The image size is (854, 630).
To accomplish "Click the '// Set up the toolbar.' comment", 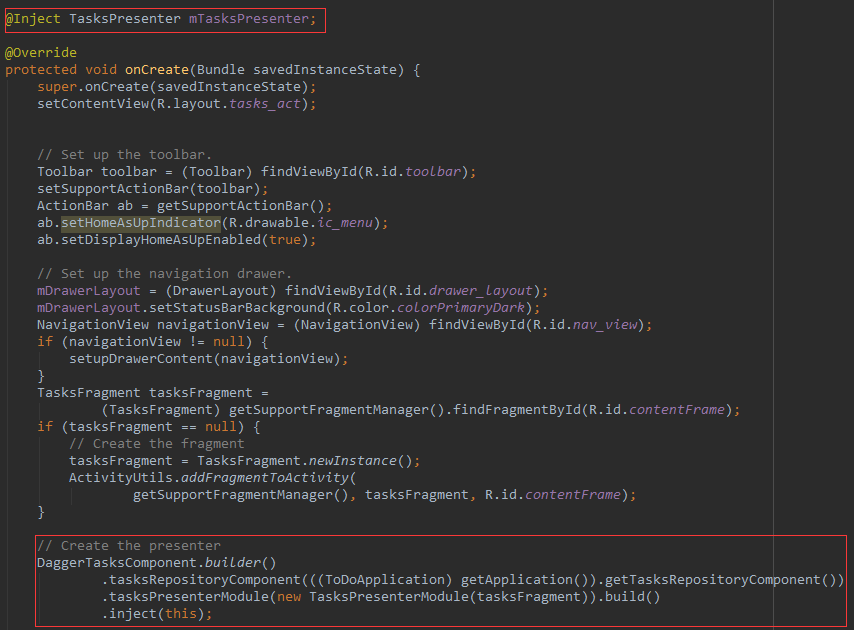I will 124,155.
